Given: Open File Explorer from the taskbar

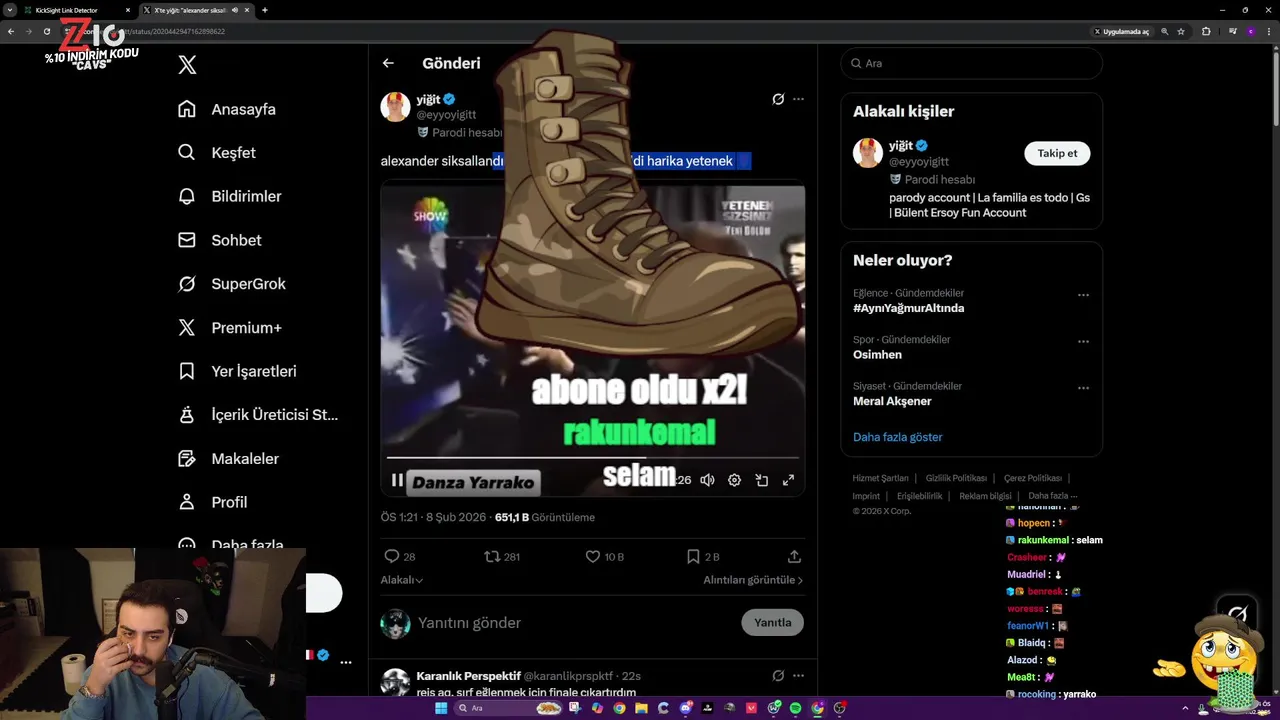Looking at the screenshot, I should [641, 708].
